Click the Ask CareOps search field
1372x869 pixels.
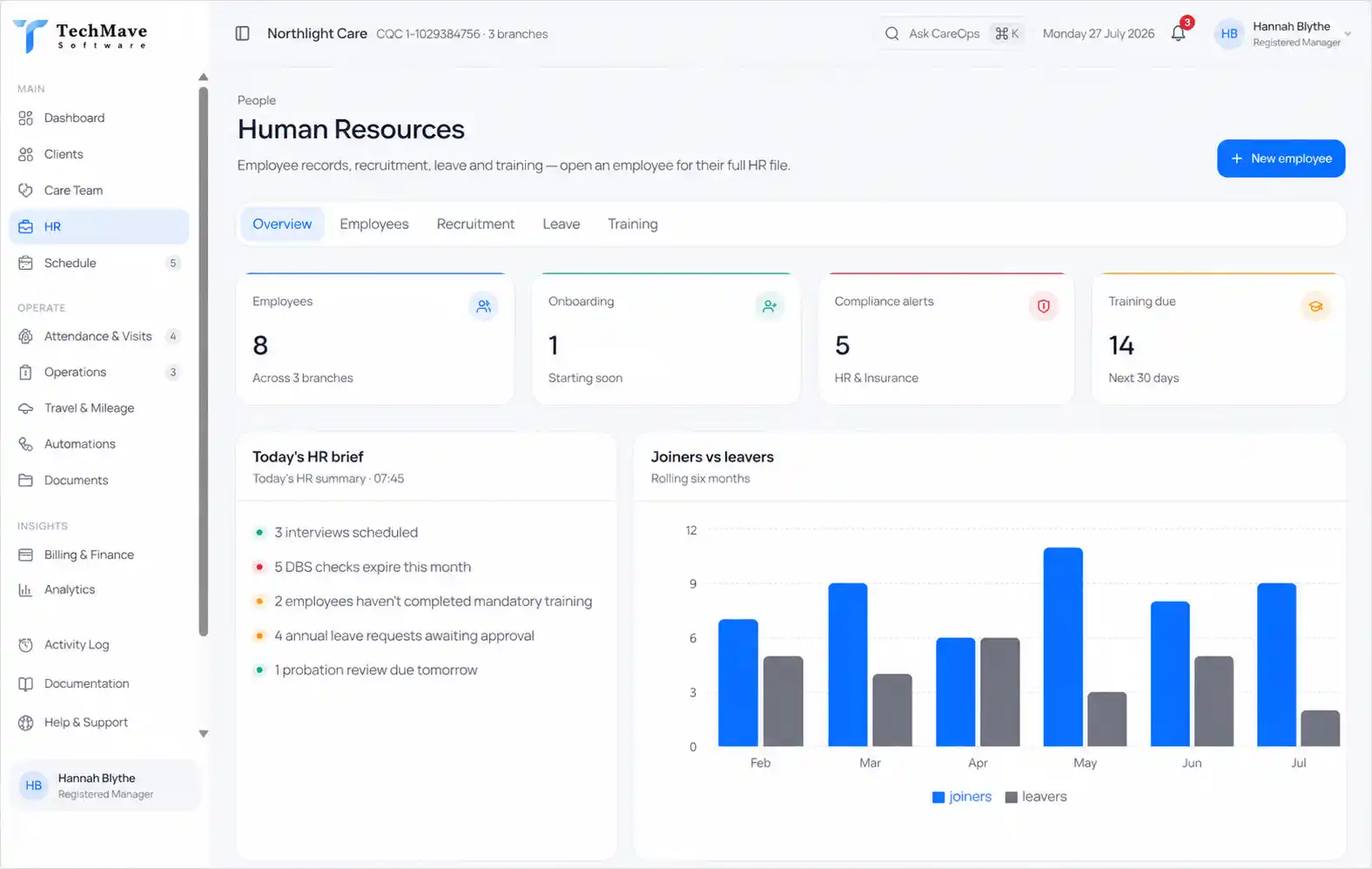pyautogui.click(x=951, y=34)
